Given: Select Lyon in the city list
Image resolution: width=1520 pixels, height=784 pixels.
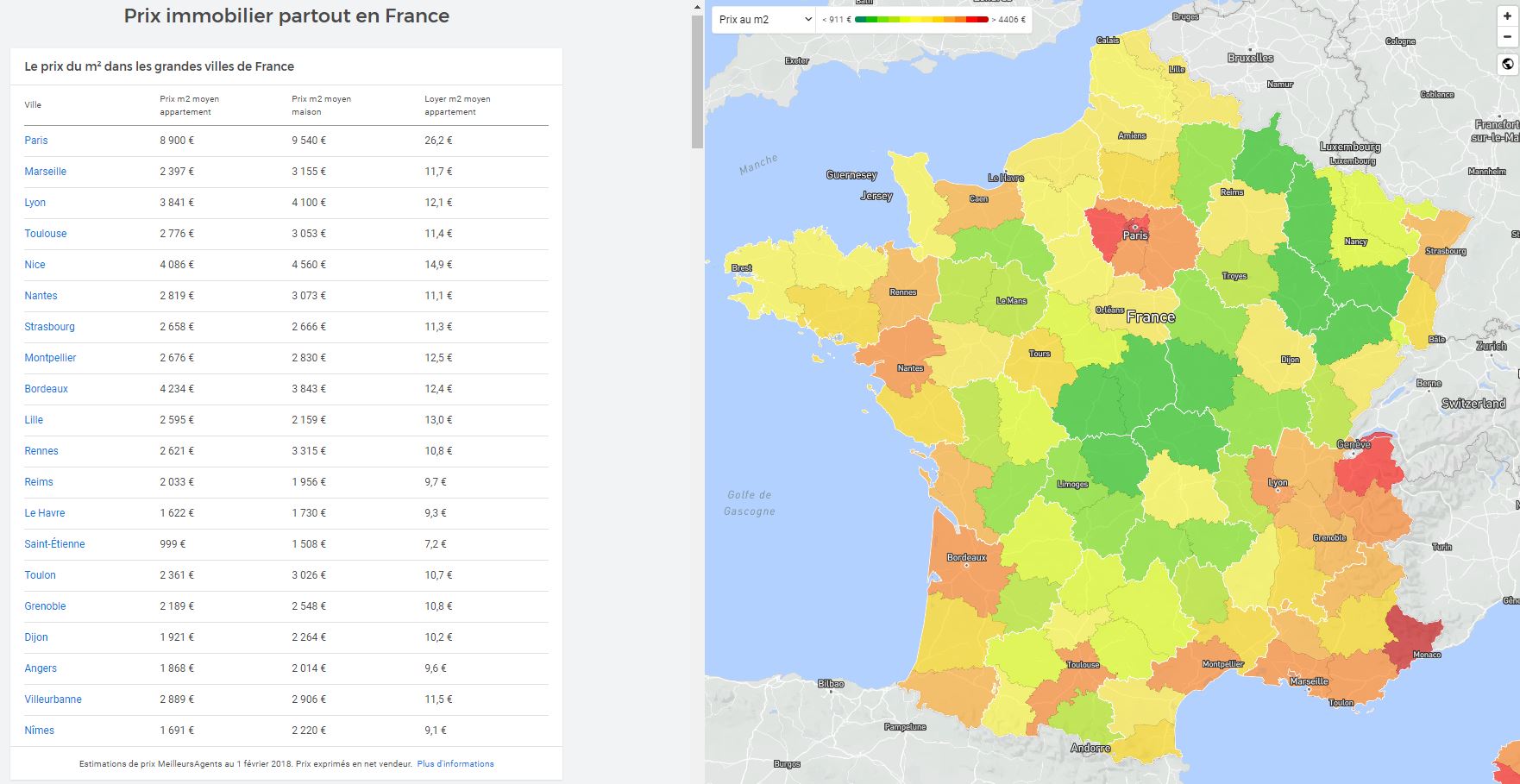Looking at the screenshot, I should click(35, 203).
